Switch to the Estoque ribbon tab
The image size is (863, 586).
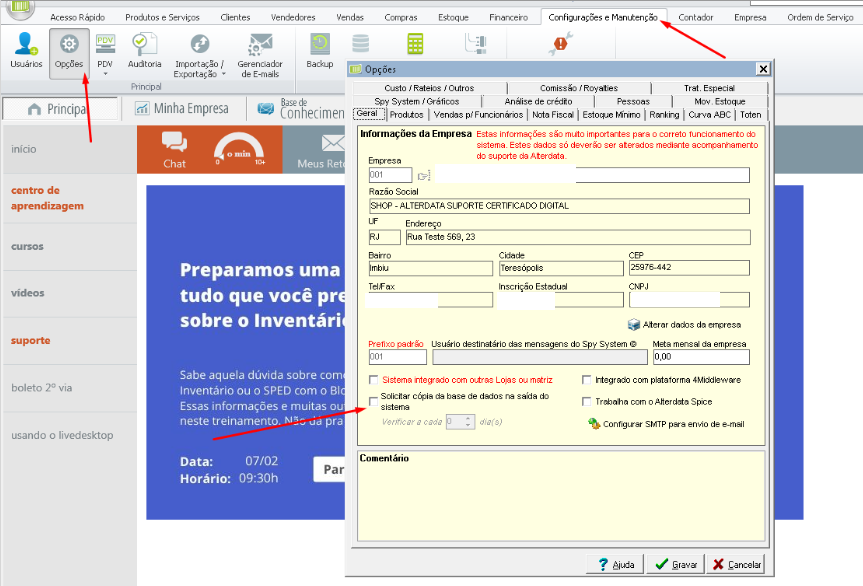[x=454, y=17]
